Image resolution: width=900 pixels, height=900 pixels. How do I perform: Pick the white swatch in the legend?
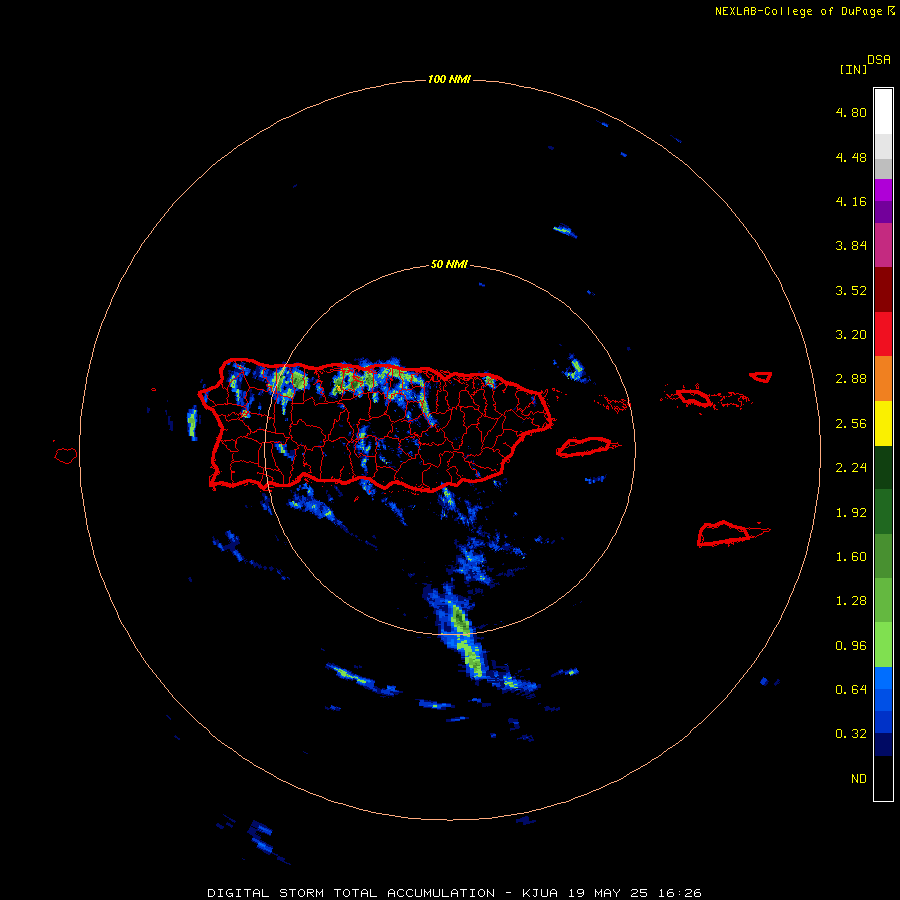(x=883, y=111)
